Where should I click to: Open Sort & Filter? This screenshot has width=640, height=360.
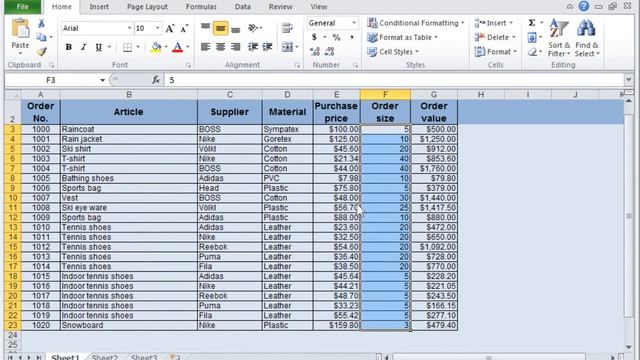coord(559,38)
